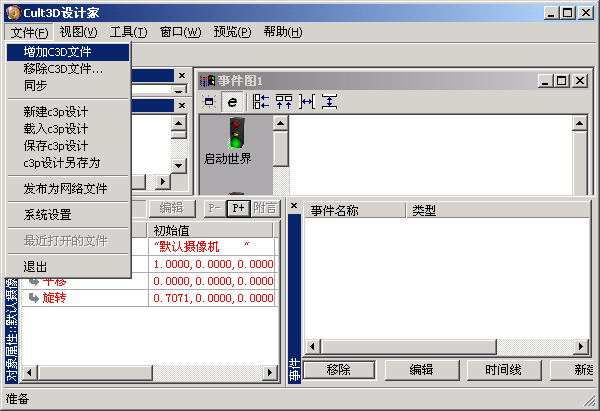Click the 事件图1 window icon
The height and width of the screenshot is (411, 600).
click(207, 81)
